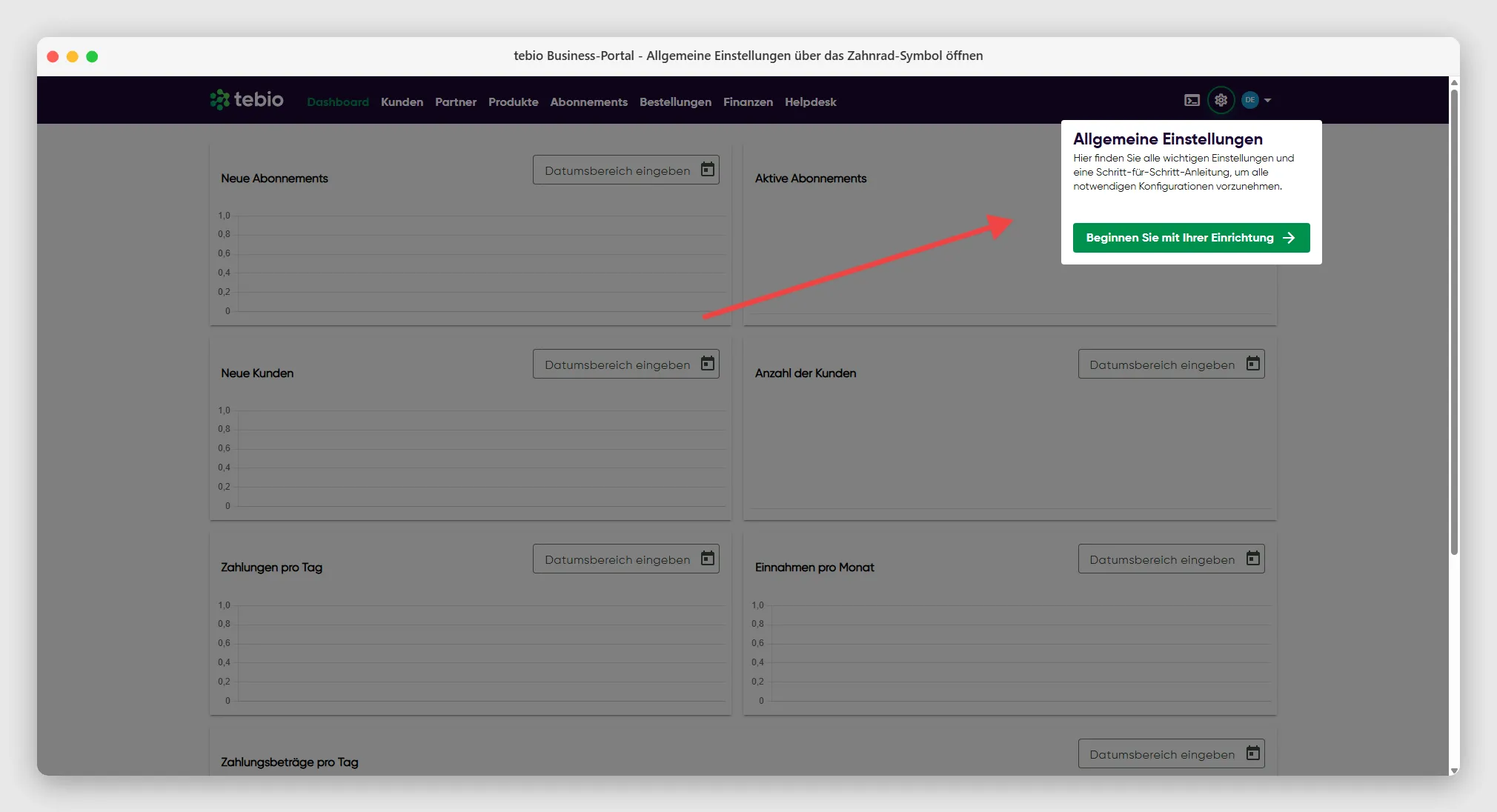The image size is (1497, 812).
Task: Go to the Produkte menu
Action: point(513,102)
